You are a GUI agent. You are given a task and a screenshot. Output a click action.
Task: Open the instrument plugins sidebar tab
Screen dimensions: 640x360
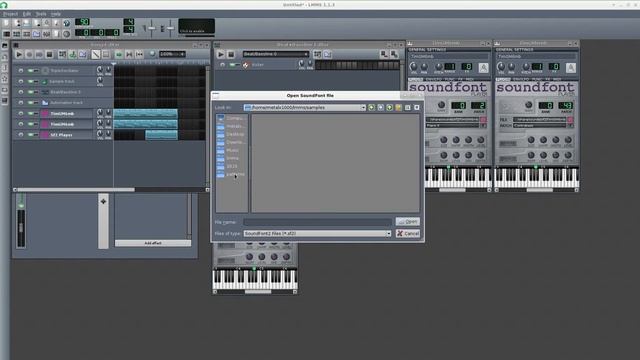5,46
